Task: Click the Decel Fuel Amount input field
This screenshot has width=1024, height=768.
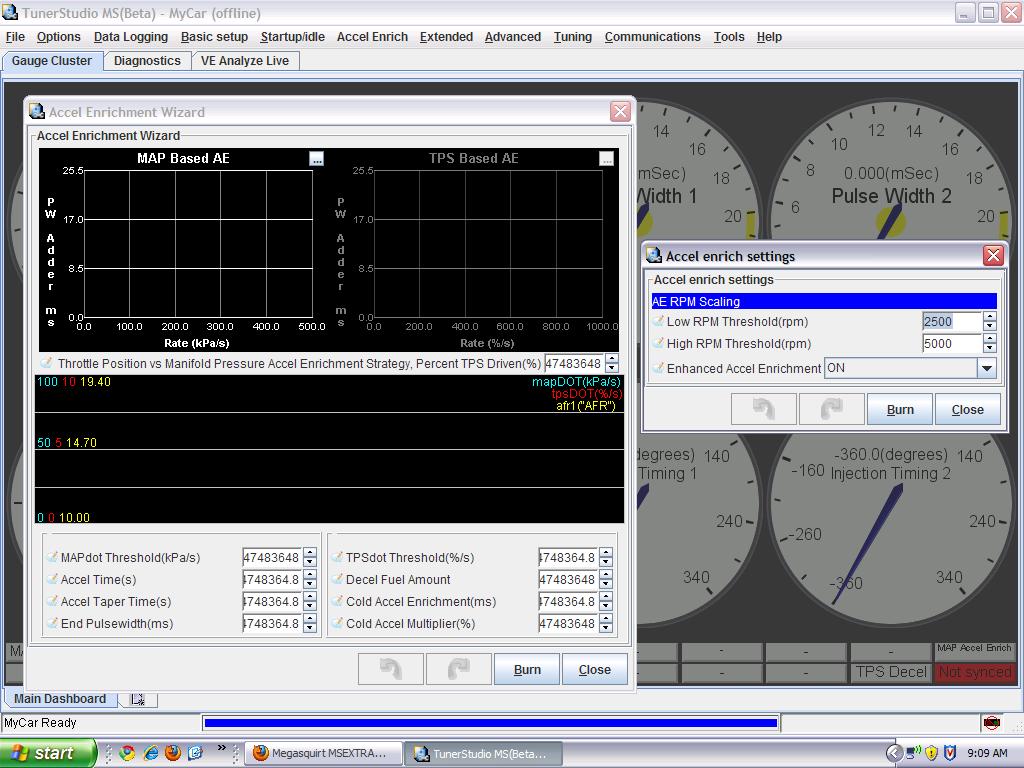Action: [567, 580]
